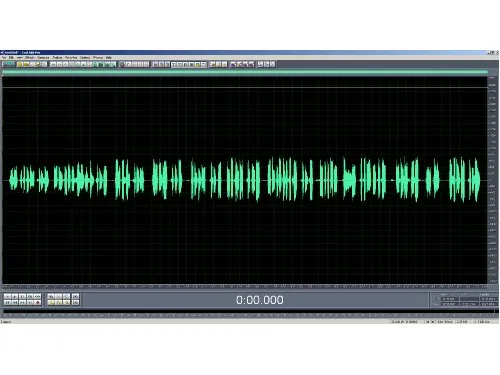Start playback with the Play button

[x=15, y=296]
